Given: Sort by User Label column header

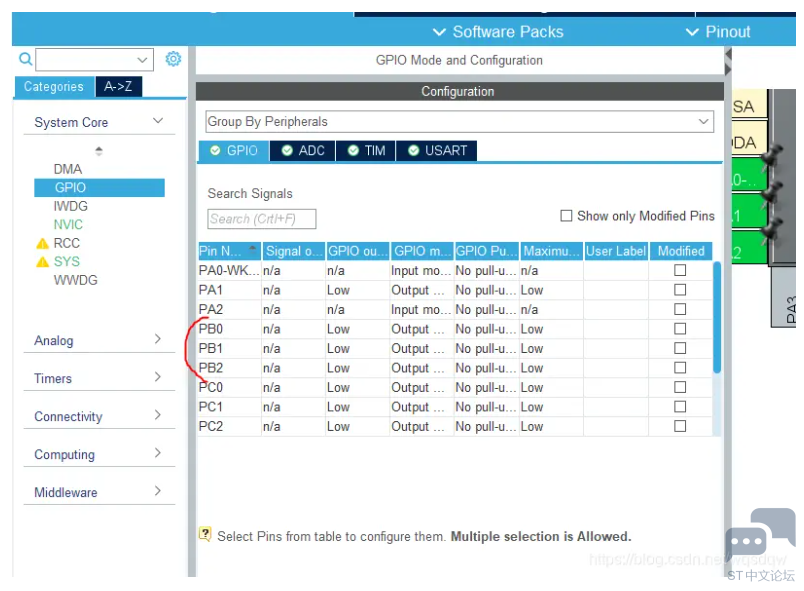Looking at the screenshot, I should (x=616, y=251).
